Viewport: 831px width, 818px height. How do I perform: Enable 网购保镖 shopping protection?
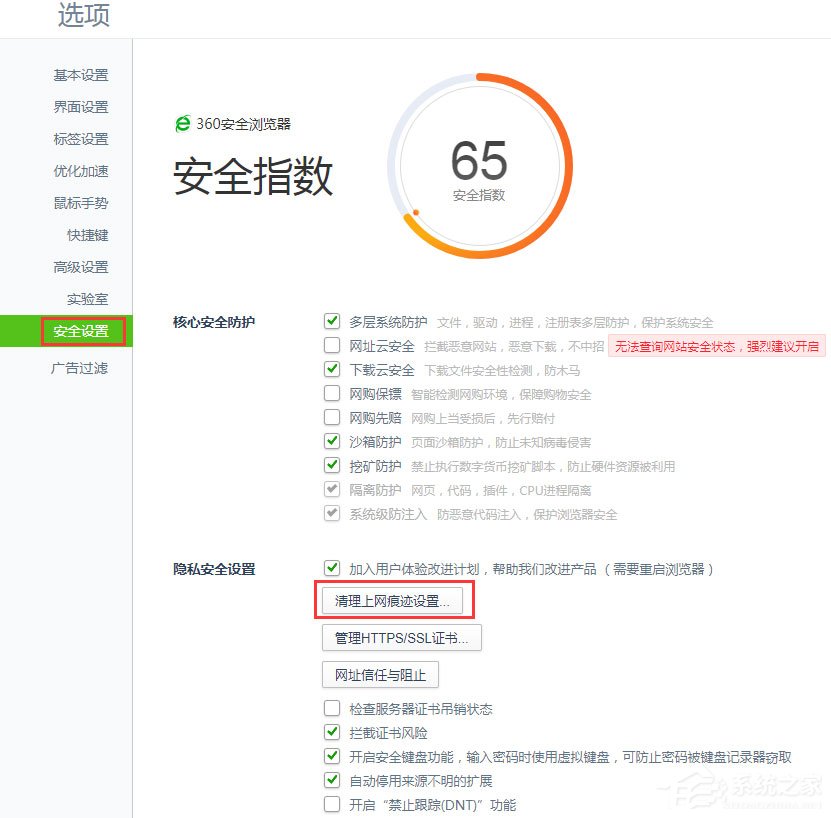331,393
